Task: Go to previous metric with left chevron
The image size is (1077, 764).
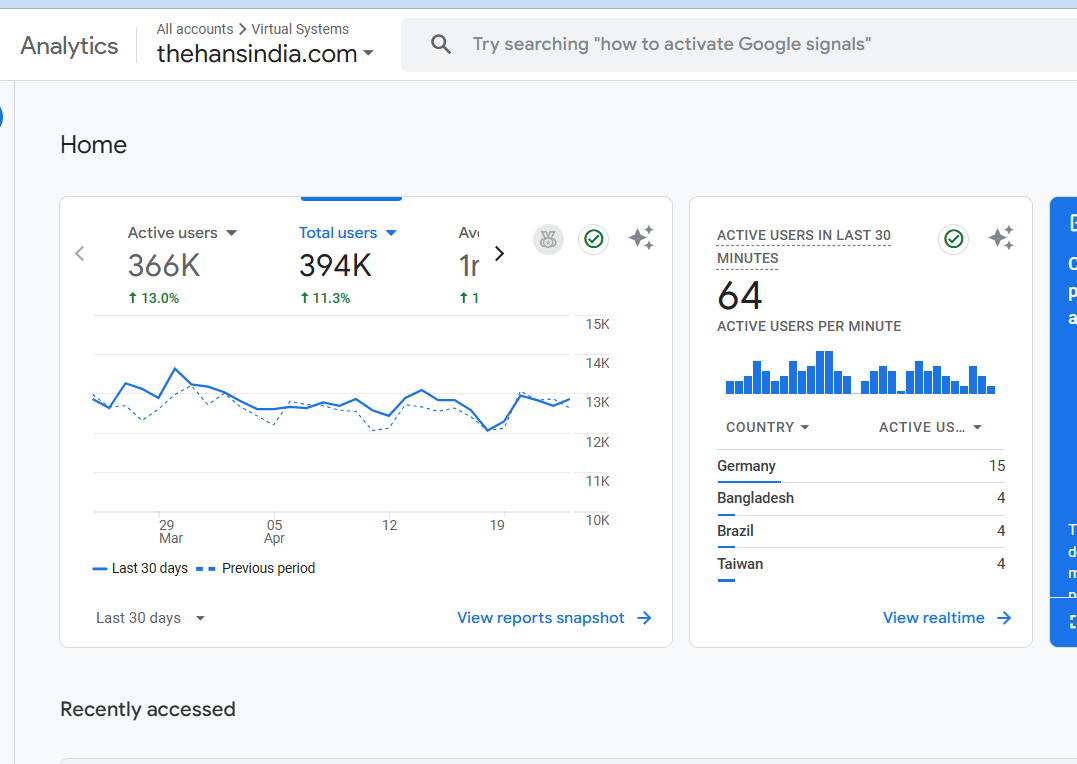Action: coord(80,254)
